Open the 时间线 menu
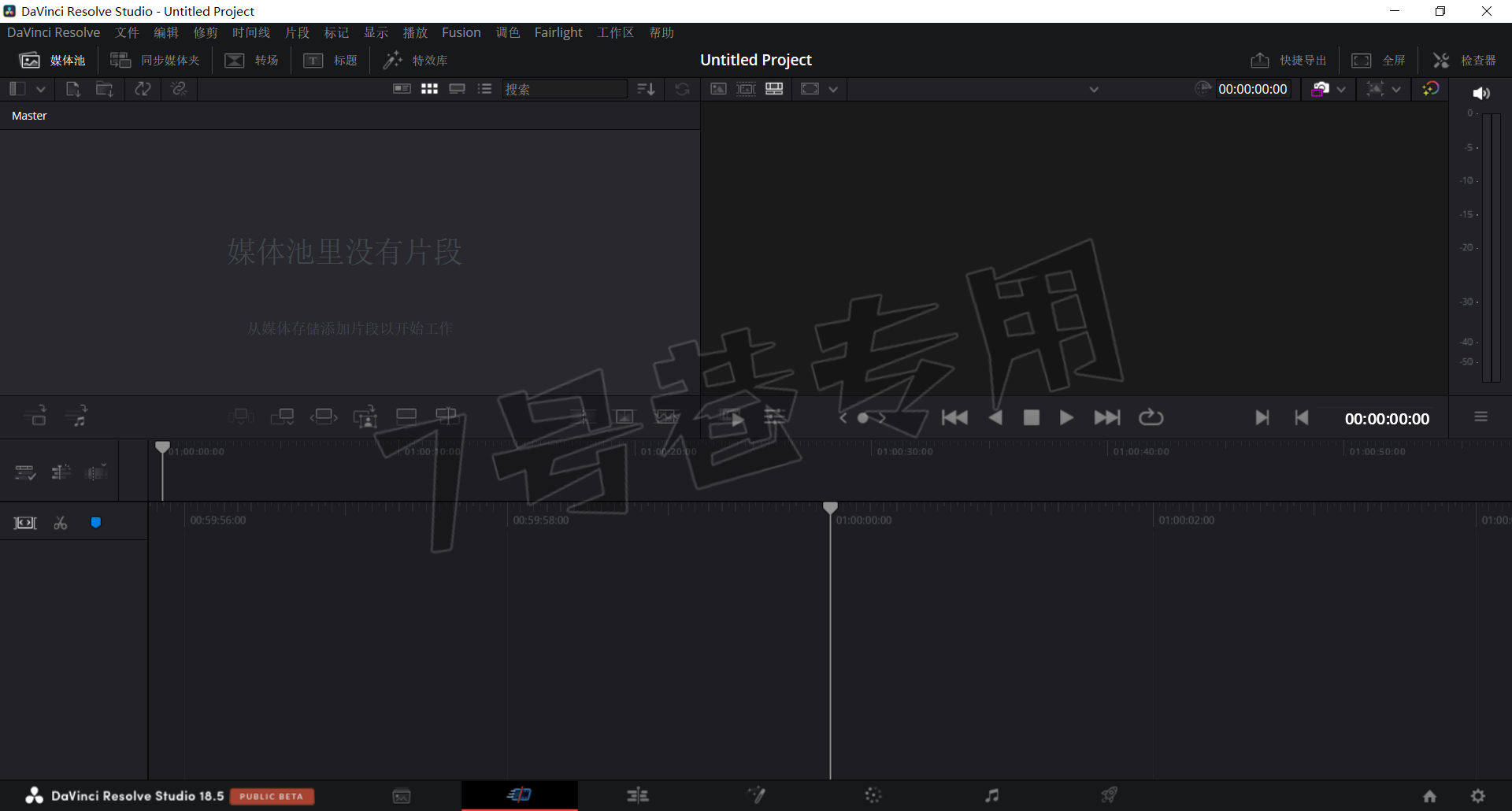1512x811 pixels. tap(251, 32)
